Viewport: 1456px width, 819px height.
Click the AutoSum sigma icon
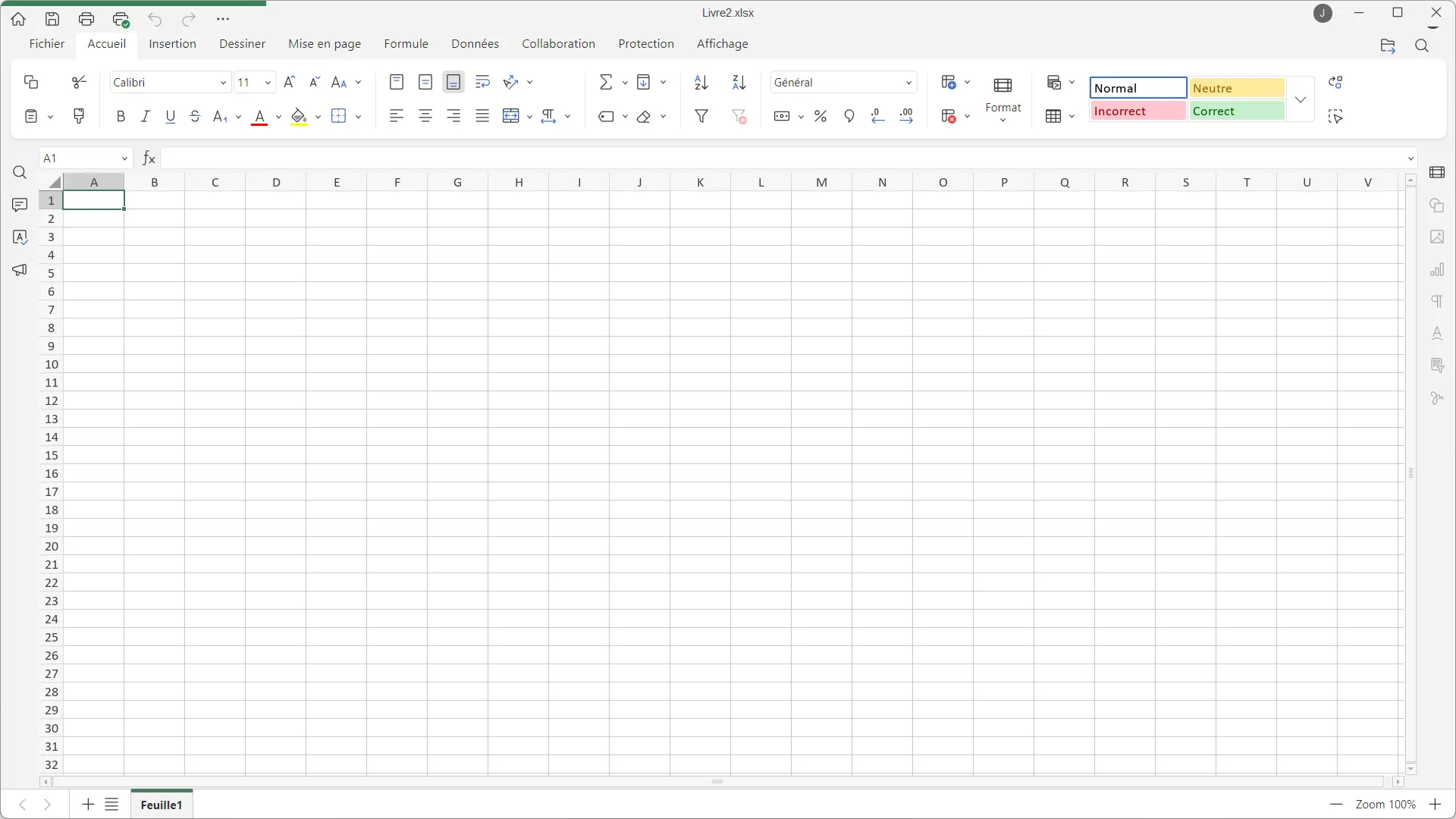606,82
